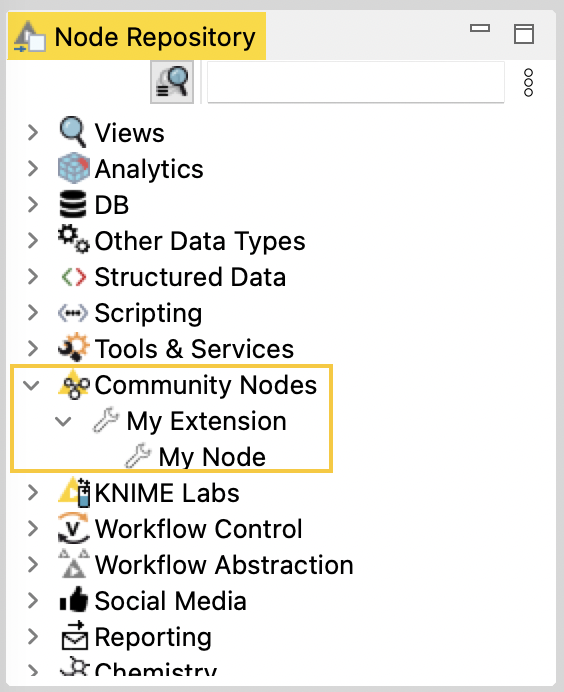The image size is (564, 692).
Task: Click the Structured Data angle brackets icon
Action: pos(74,277)
